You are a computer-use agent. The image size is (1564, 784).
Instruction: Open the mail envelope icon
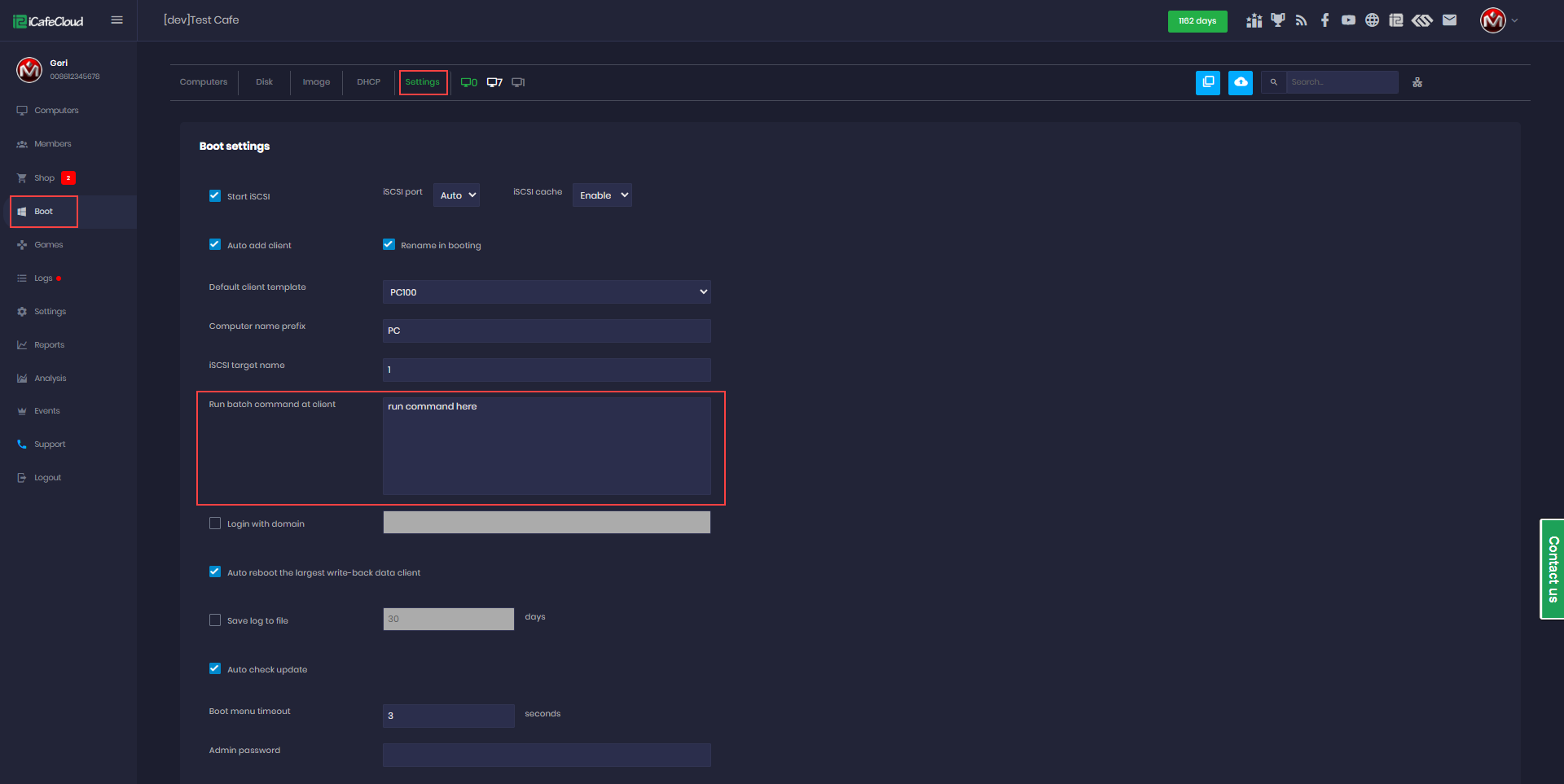pyautogui.click(x=1449, y=20)
